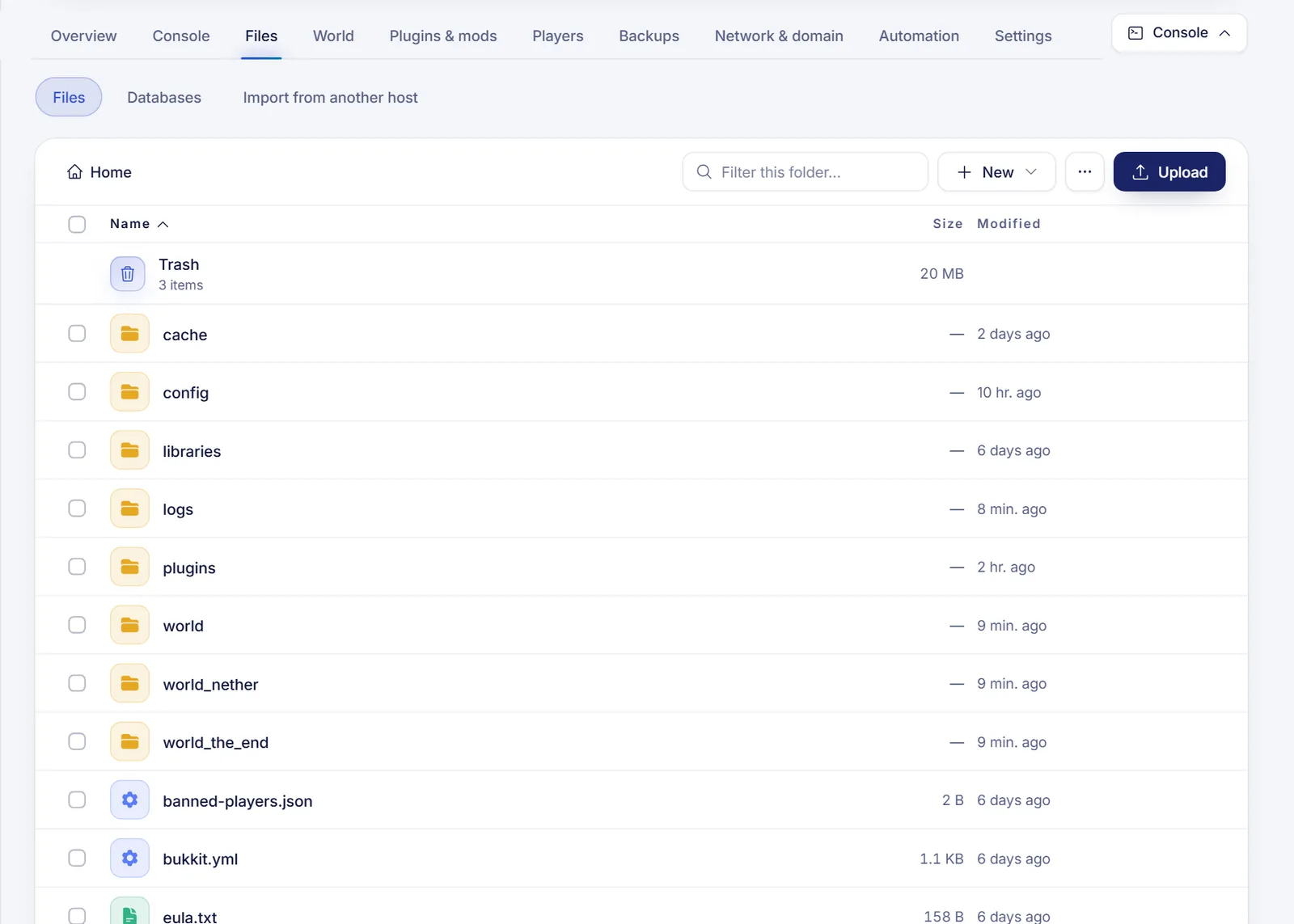
Task: Check the logs folder checkbox
Action: pyautogui.click(x=77, y=508)
